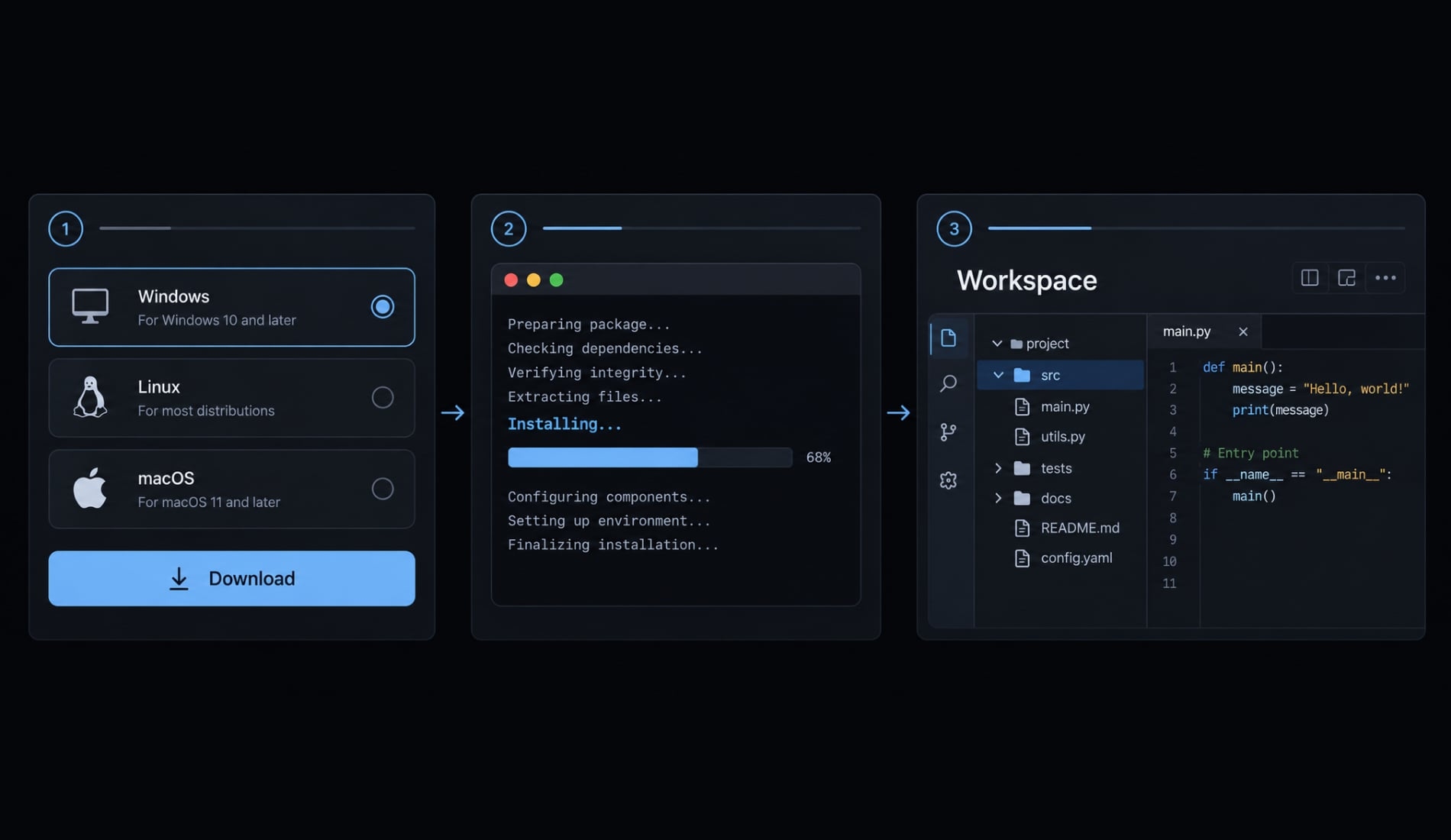Click the panel layout icon beside split

pyautogui.click(x=1347, y=278)
